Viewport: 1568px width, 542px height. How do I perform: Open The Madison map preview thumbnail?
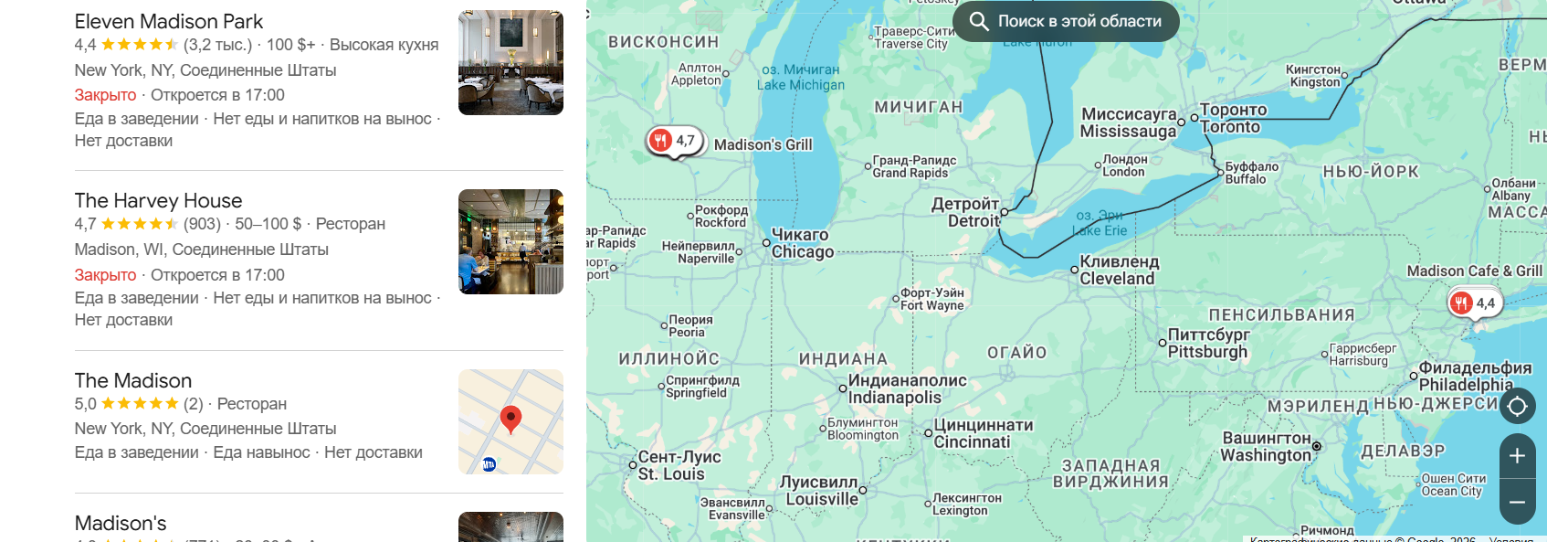coord(510,421)
